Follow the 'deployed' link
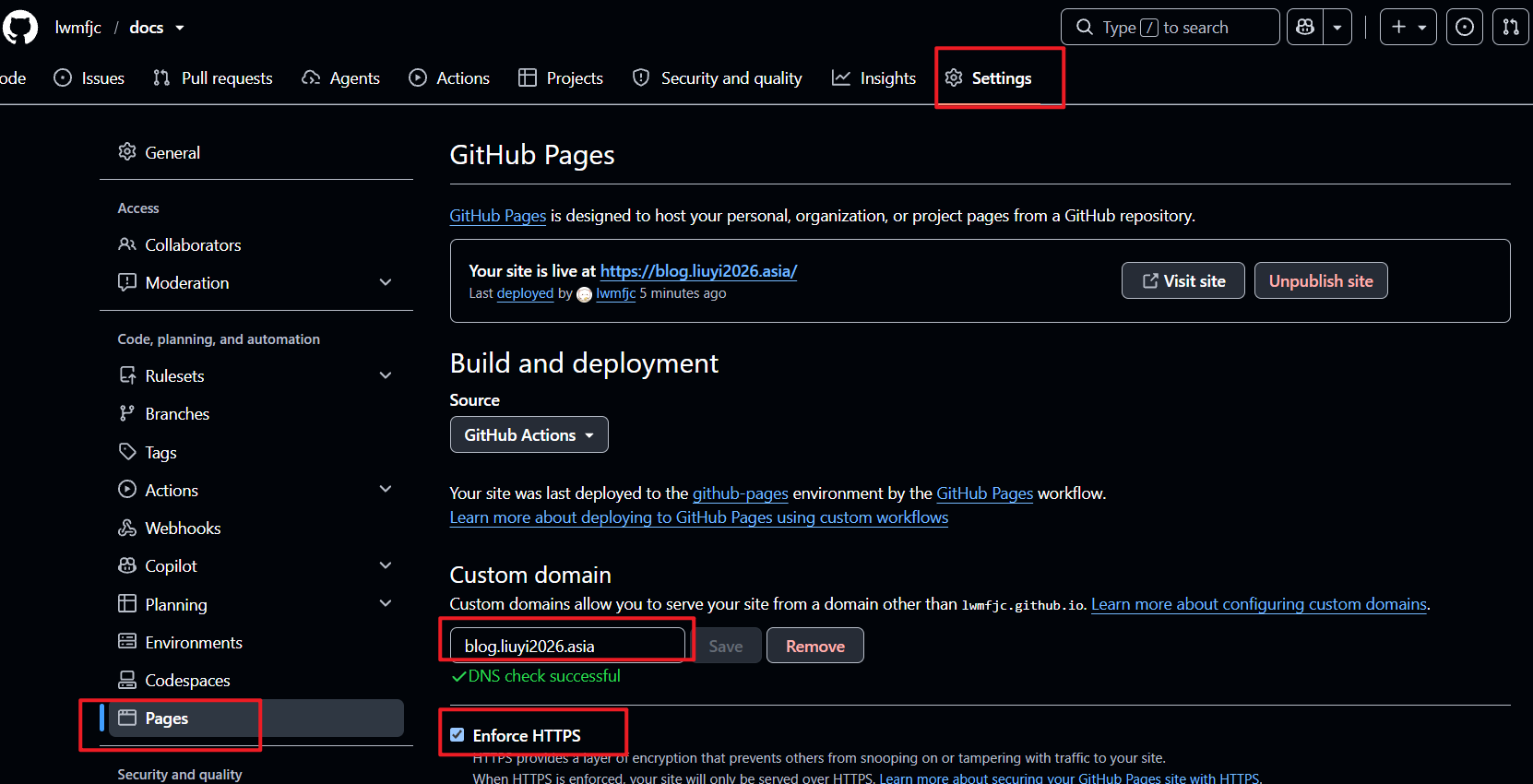Image resolution: width=1533 pixels, height=784 pixels. [525, 294]
